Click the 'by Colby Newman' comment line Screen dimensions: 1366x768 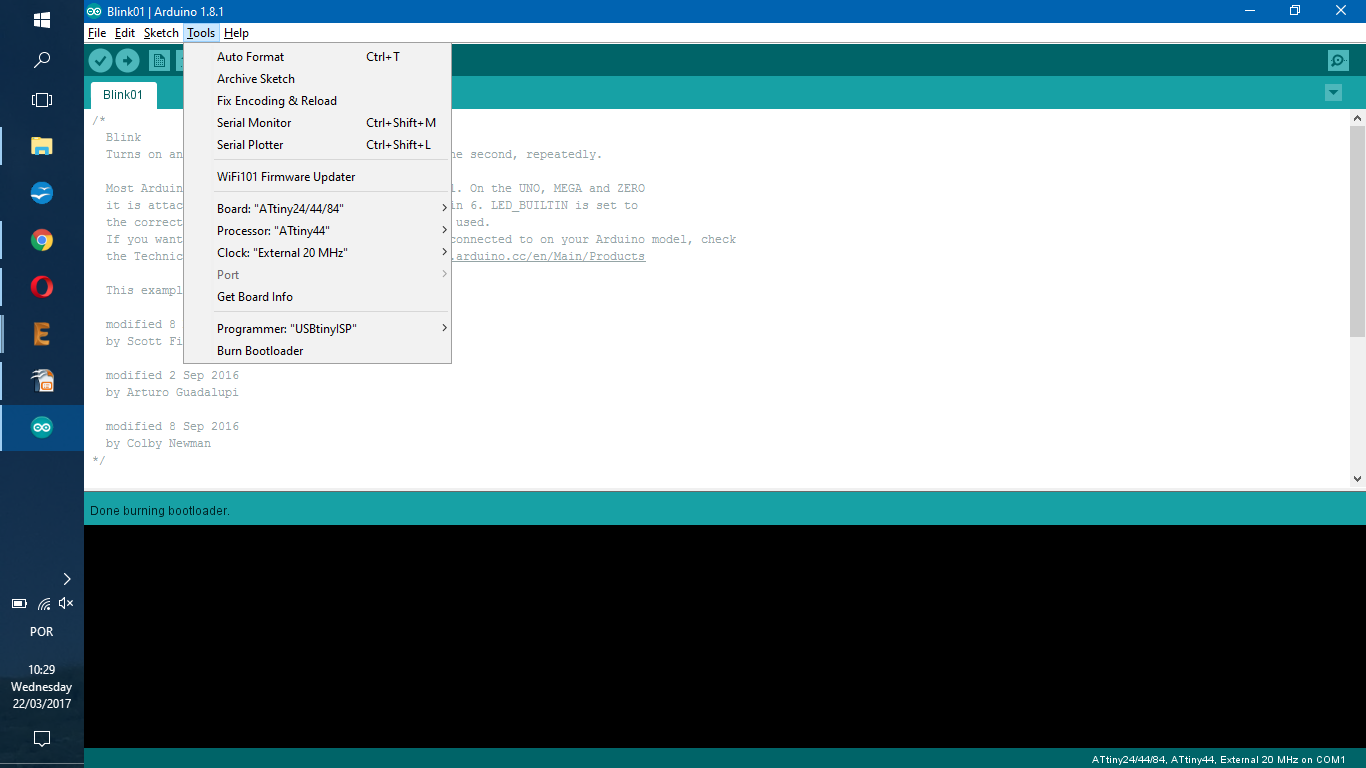coord(158,444)
